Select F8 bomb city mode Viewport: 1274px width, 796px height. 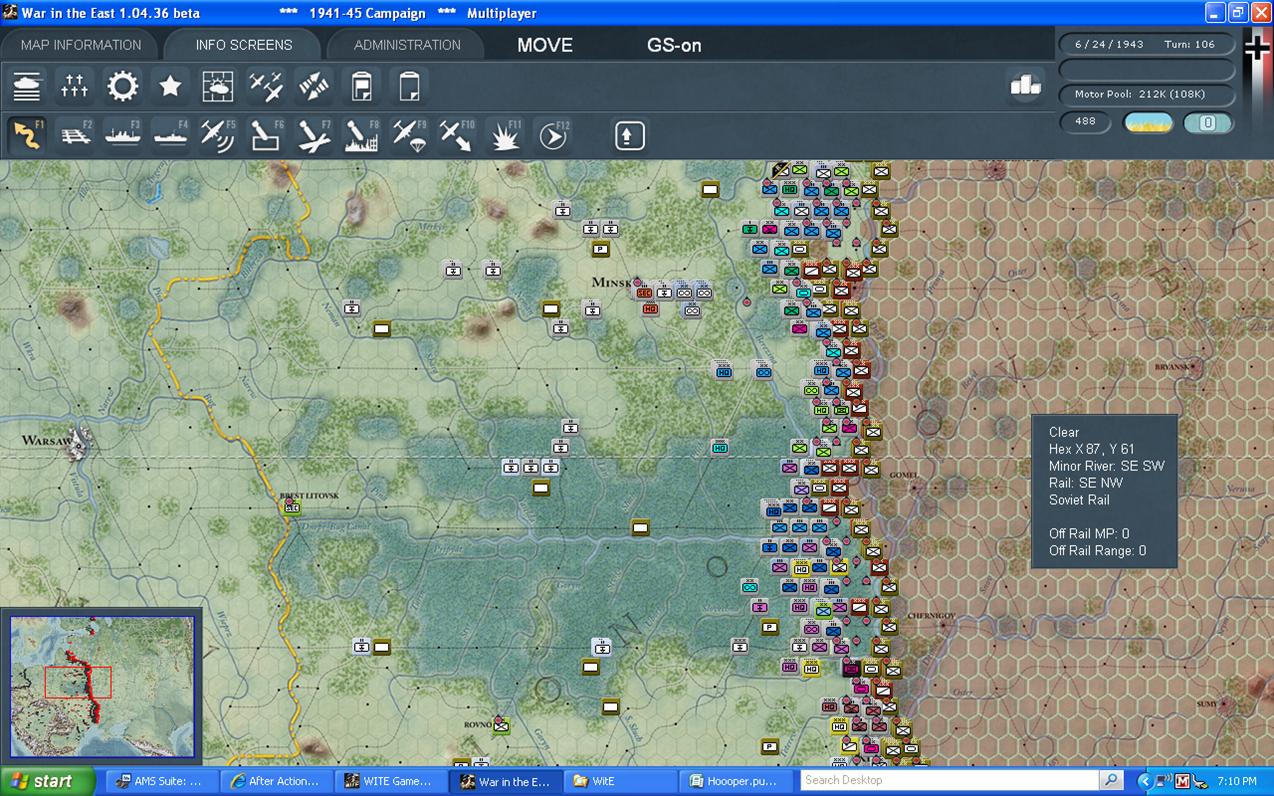361,135
